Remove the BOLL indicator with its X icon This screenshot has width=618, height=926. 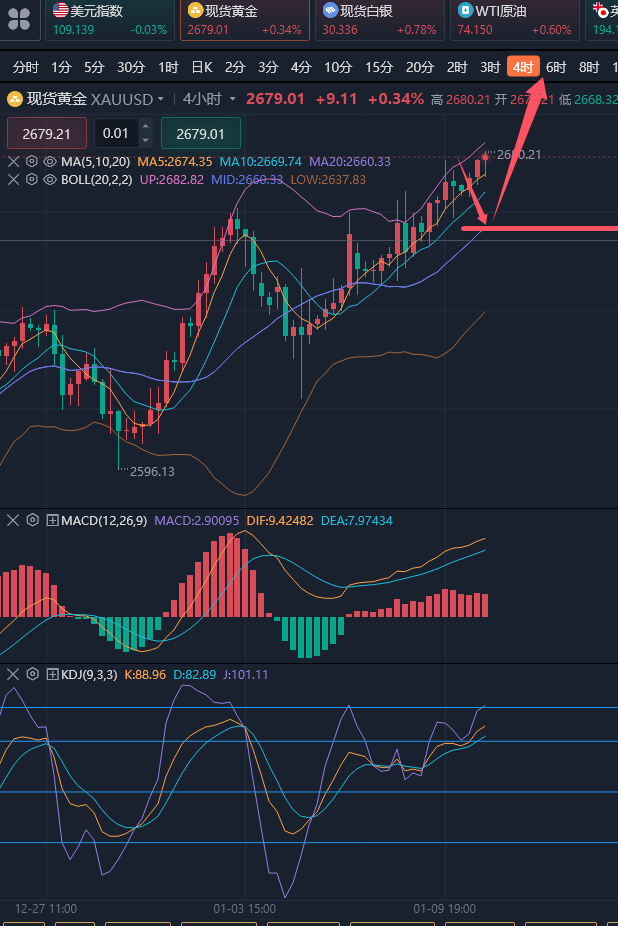pyautogui.click(x=13, y=179)
